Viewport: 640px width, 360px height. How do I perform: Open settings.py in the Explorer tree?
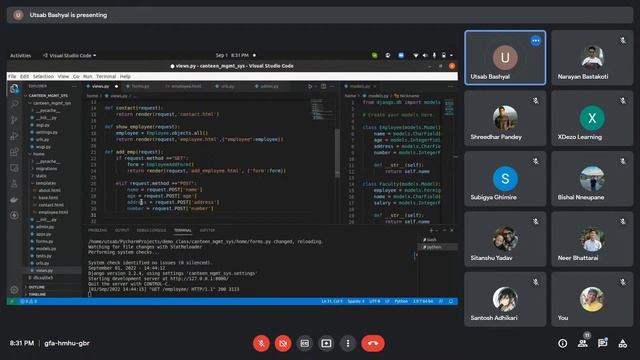pos(47,132)
